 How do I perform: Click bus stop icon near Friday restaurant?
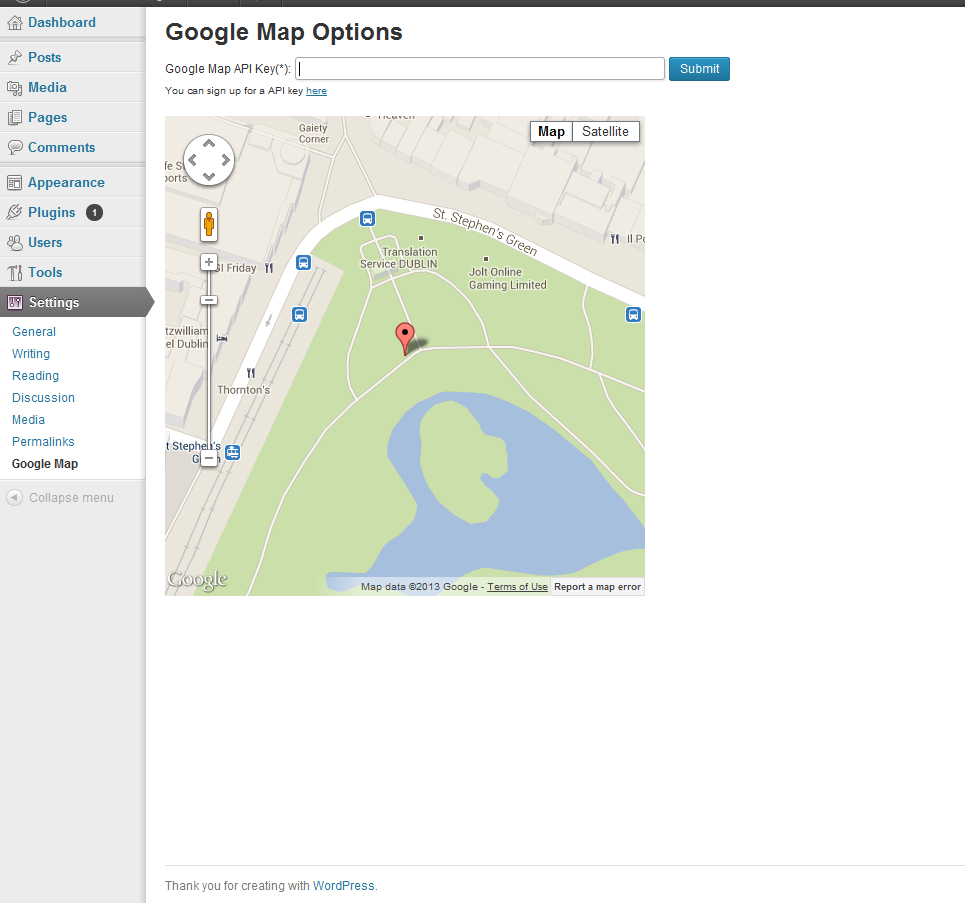click(x=303, y=263)
